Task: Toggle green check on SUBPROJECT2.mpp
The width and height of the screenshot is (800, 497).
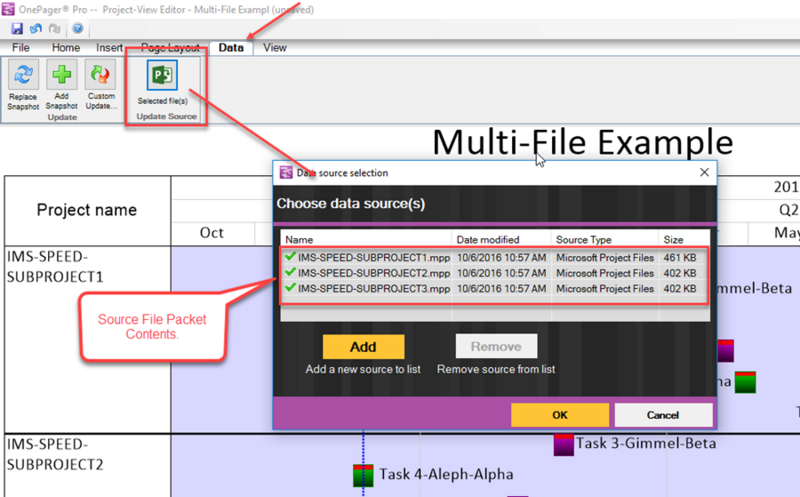Action: coord(290,272)
